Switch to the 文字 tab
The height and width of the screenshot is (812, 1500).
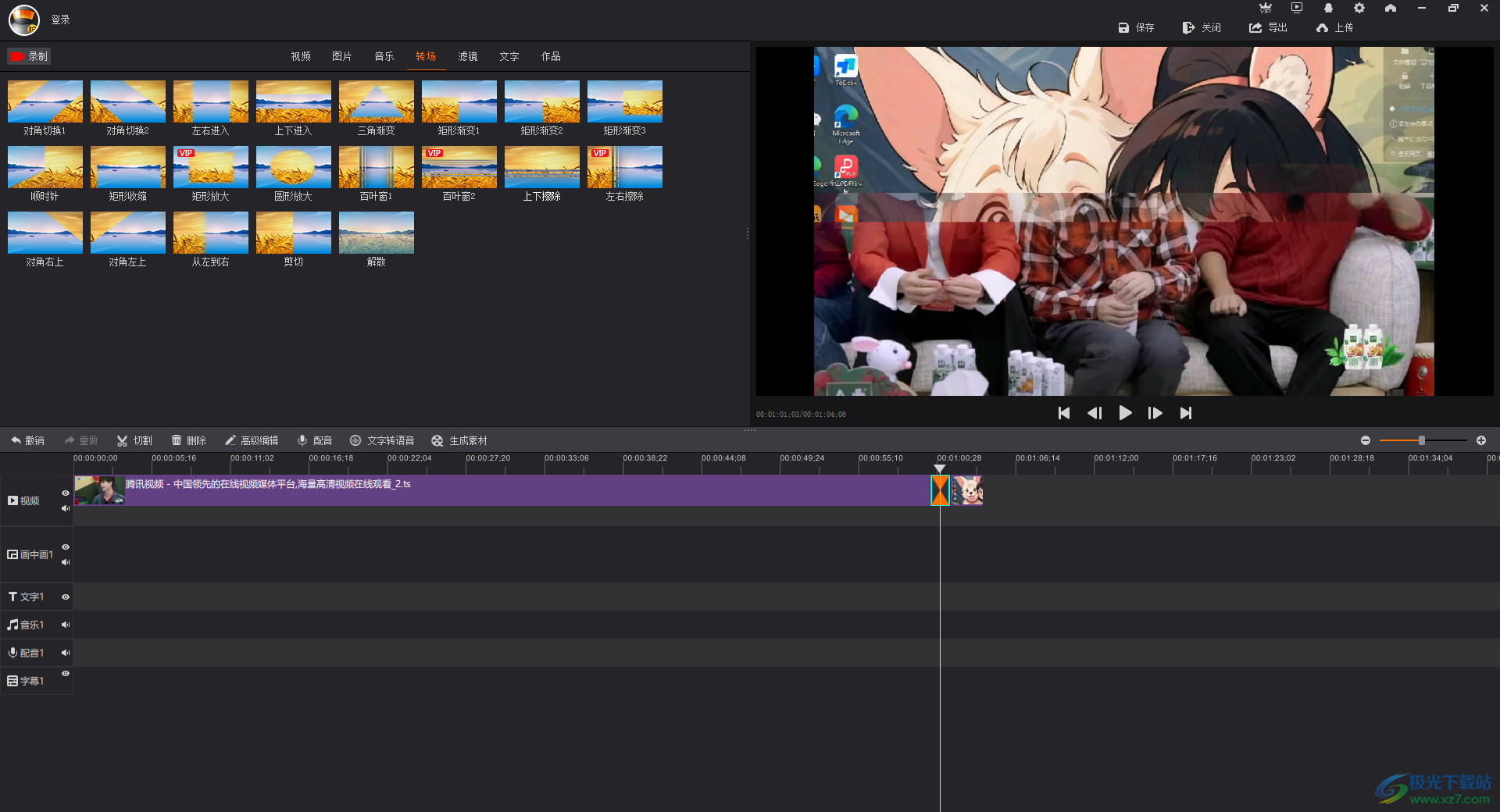pyautogui.click(x=509, y=56)
